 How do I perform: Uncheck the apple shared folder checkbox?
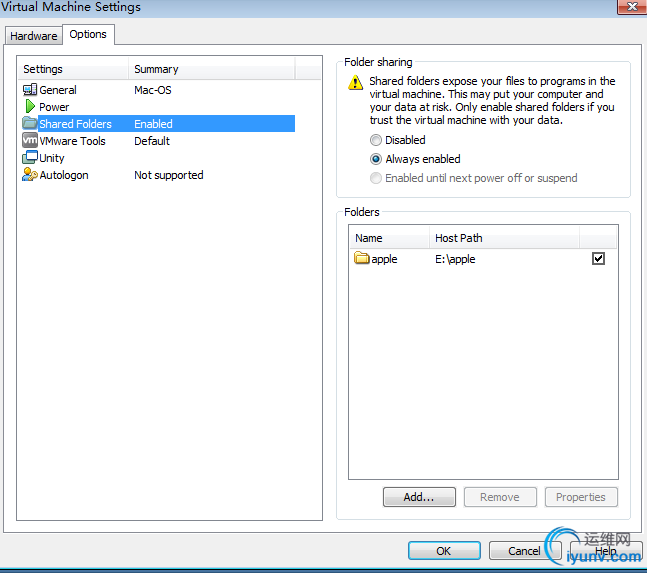point(598,259)
